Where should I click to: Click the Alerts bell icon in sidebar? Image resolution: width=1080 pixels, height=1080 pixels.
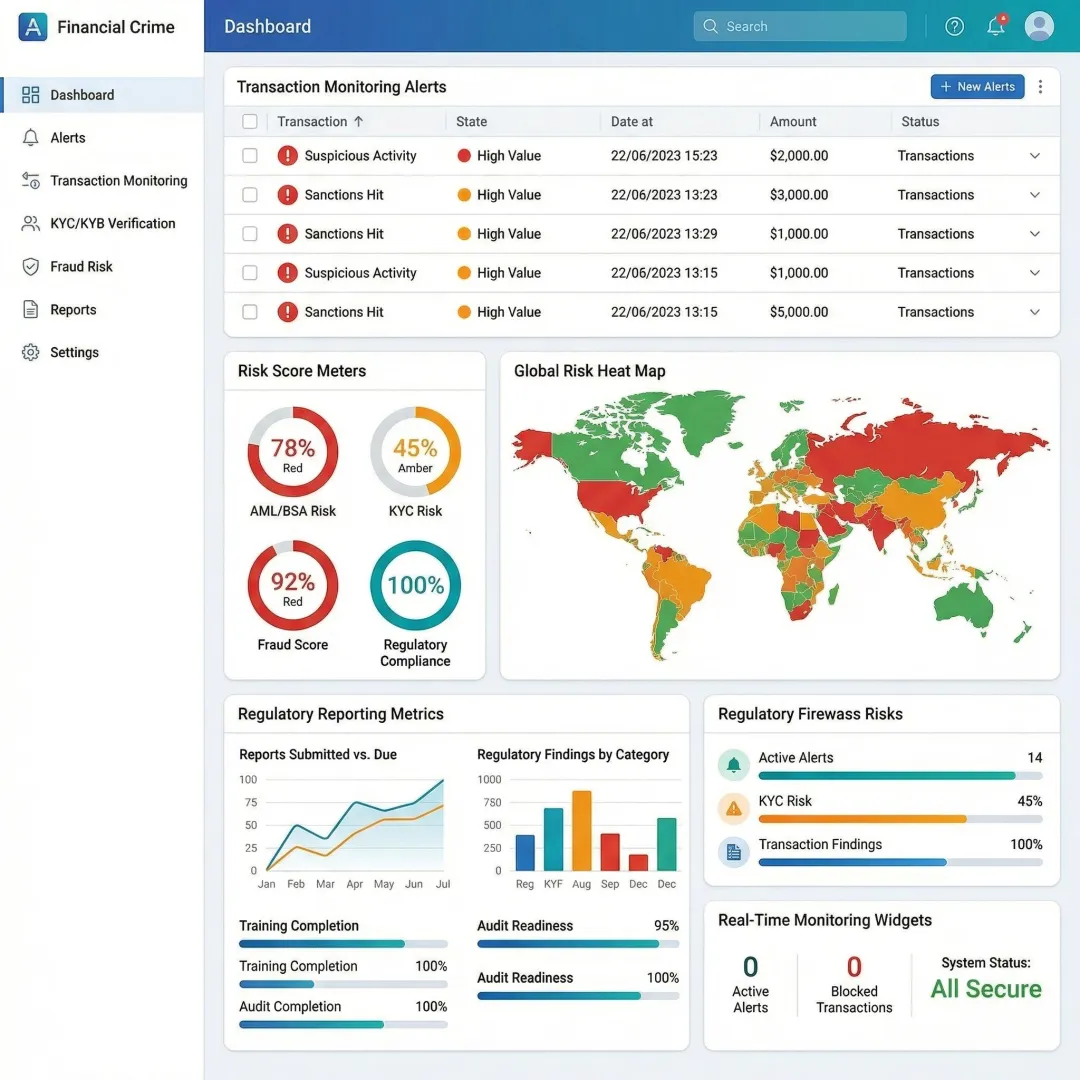(x=30, y=138)
